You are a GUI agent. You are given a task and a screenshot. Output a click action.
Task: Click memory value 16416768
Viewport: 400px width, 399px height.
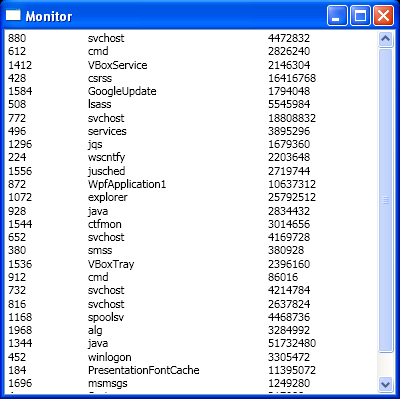point(292,78)
